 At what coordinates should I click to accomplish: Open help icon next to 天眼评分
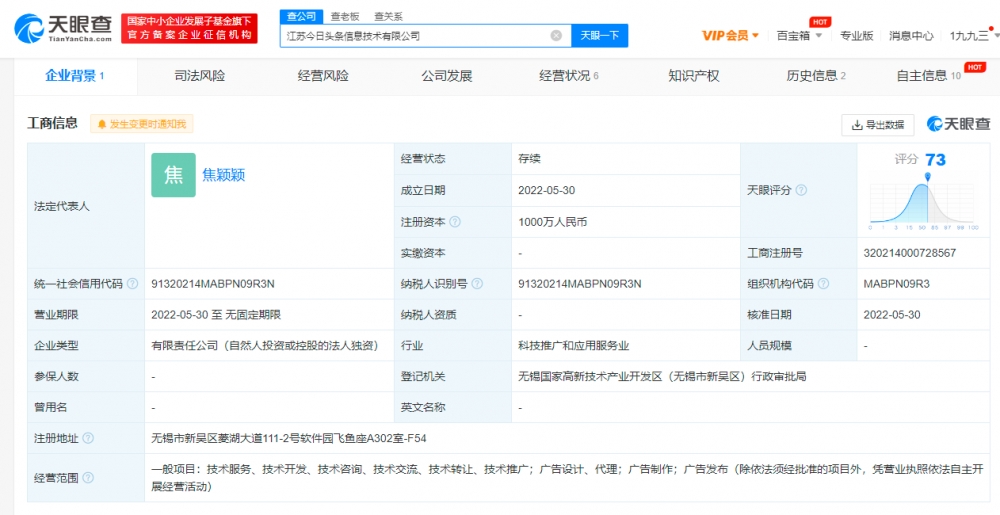(801, 190)
